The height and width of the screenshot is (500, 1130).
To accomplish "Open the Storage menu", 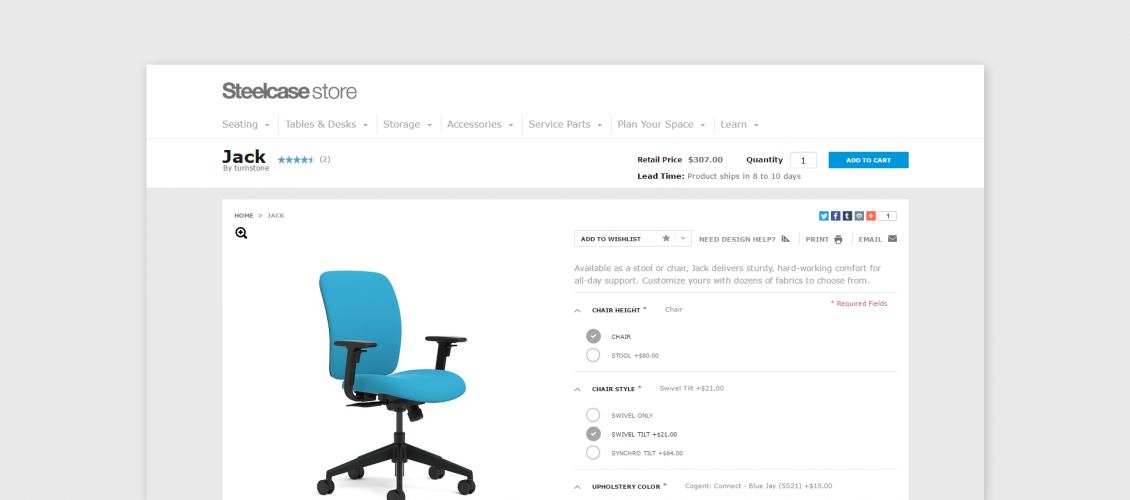I will tap(407, 125).
